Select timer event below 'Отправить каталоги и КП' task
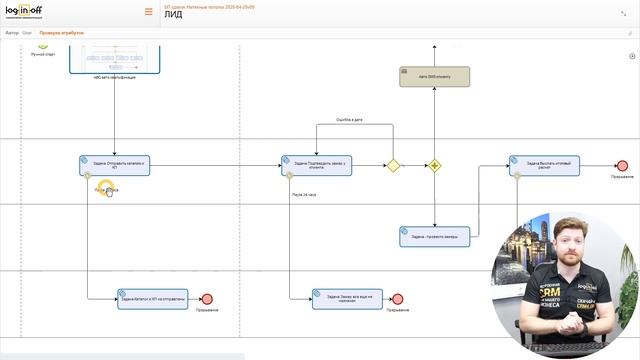The width and height of the screenshot is (640, 360). pyautogui.click(x=87, y=176)
